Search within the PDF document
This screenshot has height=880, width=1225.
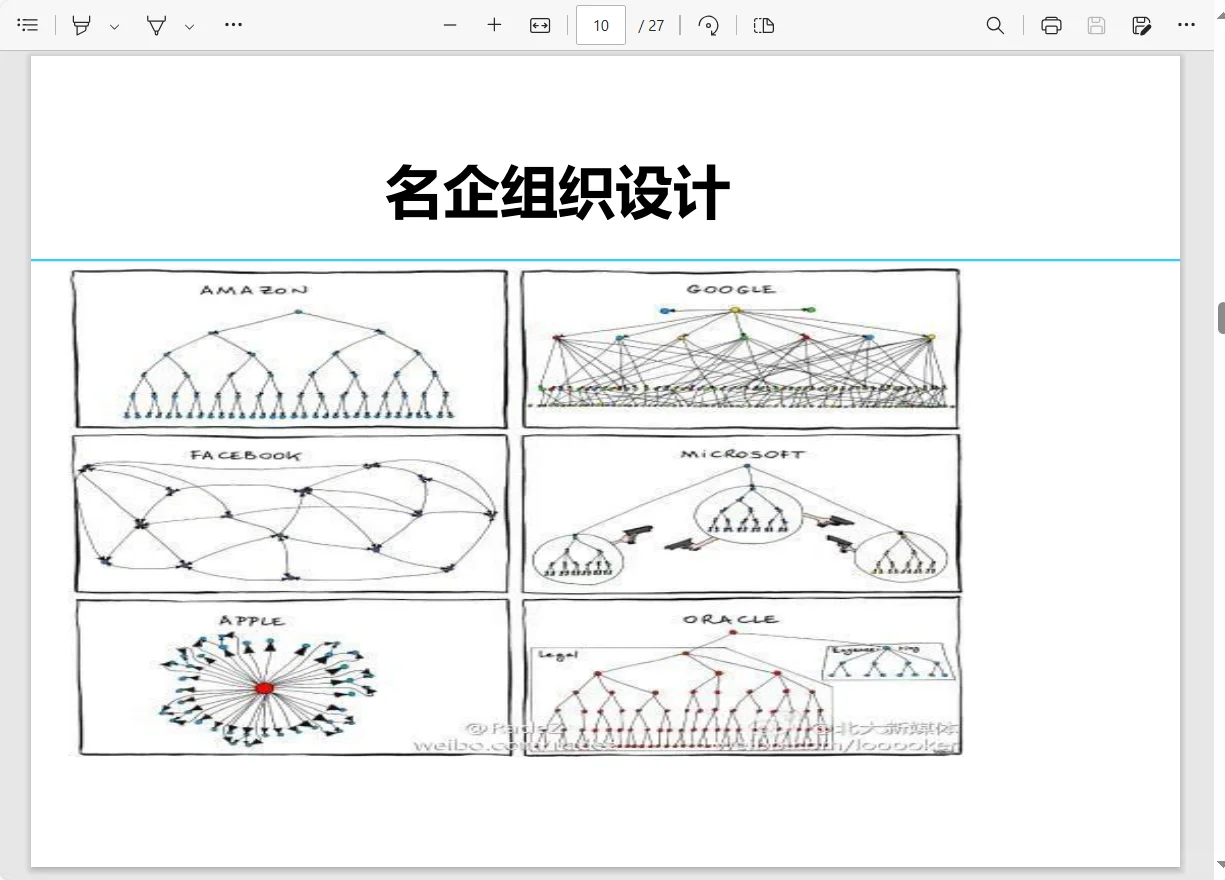[x=996, y=25]
